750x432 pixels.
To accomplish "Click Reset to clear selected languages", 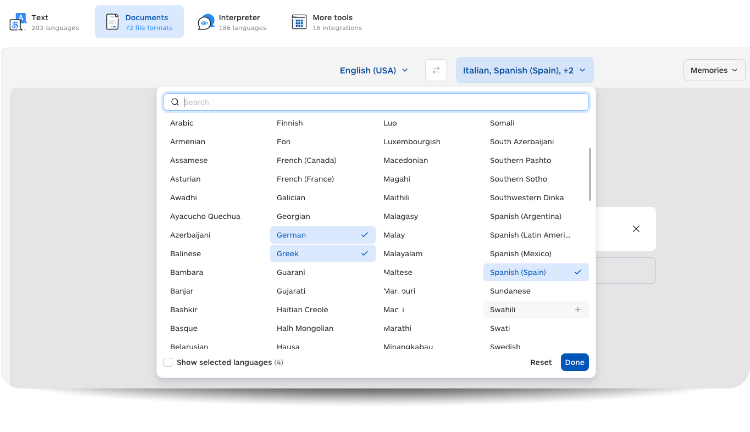I will (x=540, y=362).
